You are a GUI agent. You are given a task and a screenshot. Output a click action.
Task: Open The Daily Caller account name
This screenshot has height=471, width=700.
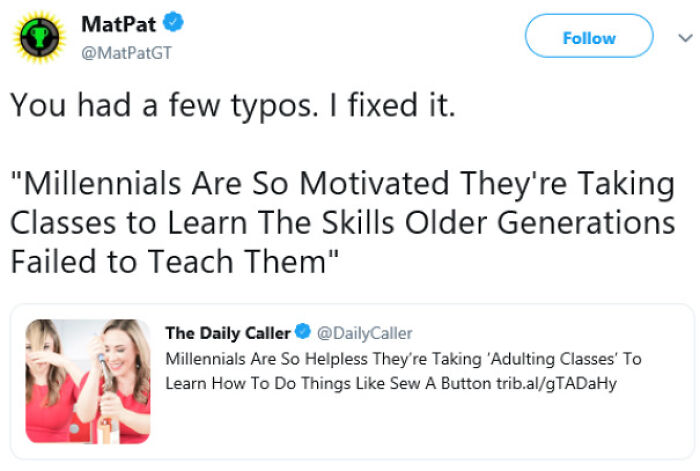228,333
